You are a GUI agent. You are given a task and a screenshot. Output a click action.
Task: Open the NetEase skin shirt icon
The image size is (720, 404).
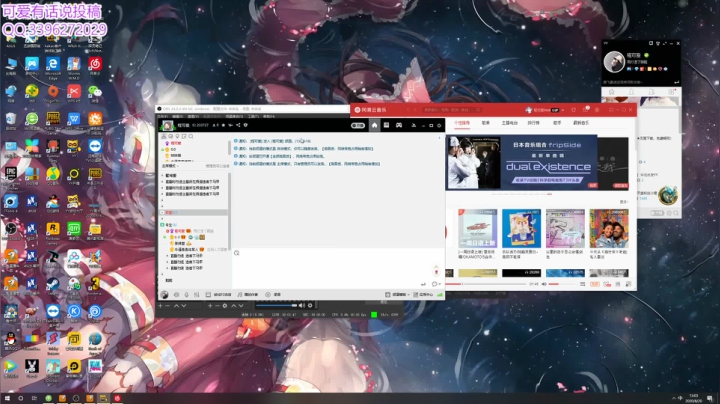pos(574,110)
